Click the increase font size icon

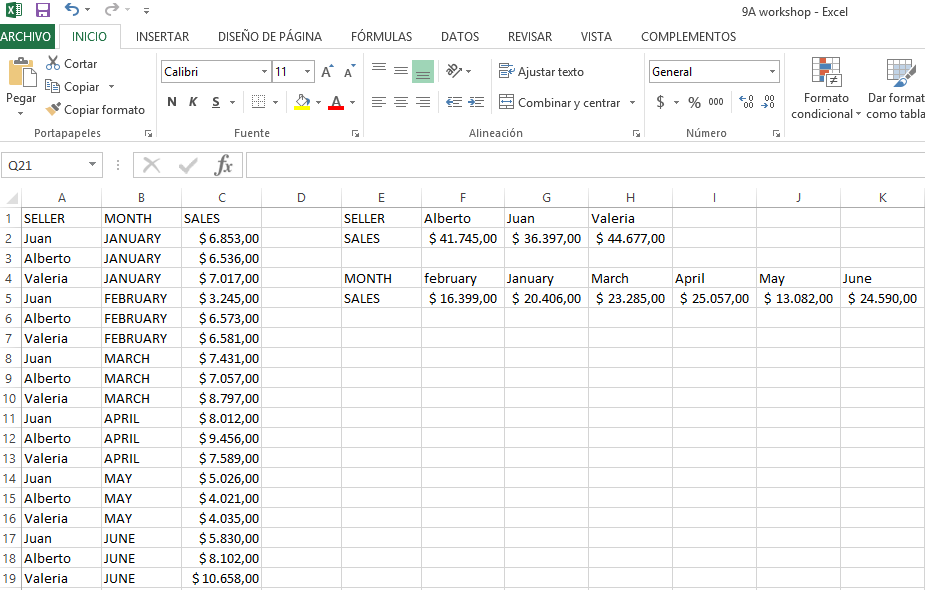[x=327, y=72]
